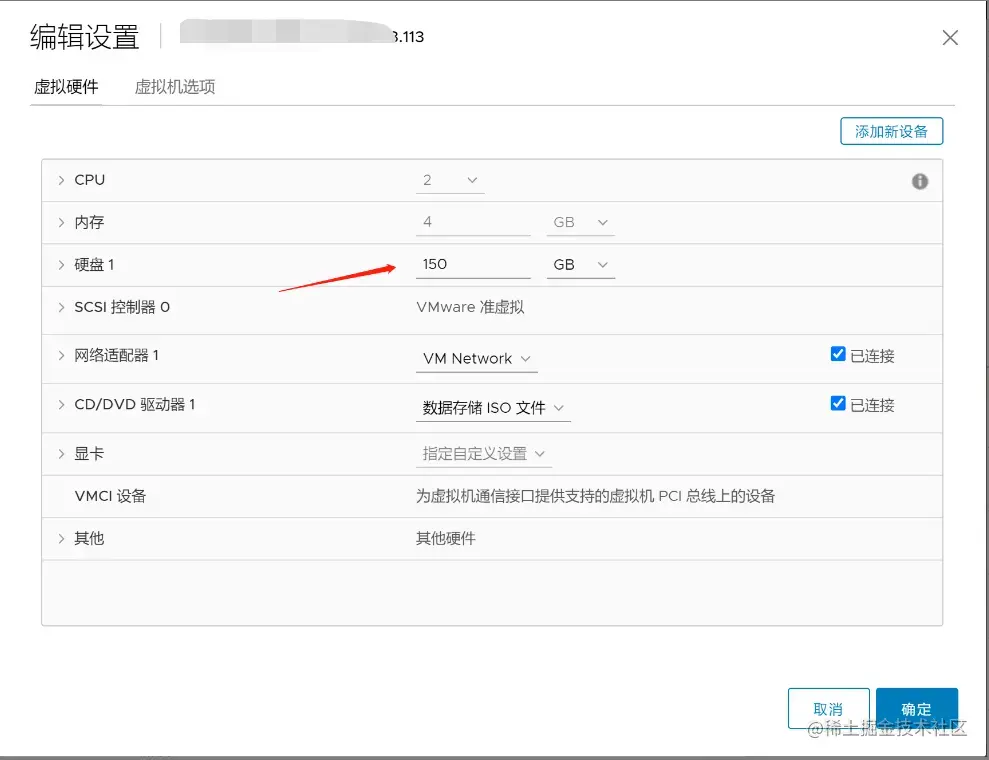Viewport: 989px width, 760px height.
Task: Expand the 内存 row
Action: (61, 223)
